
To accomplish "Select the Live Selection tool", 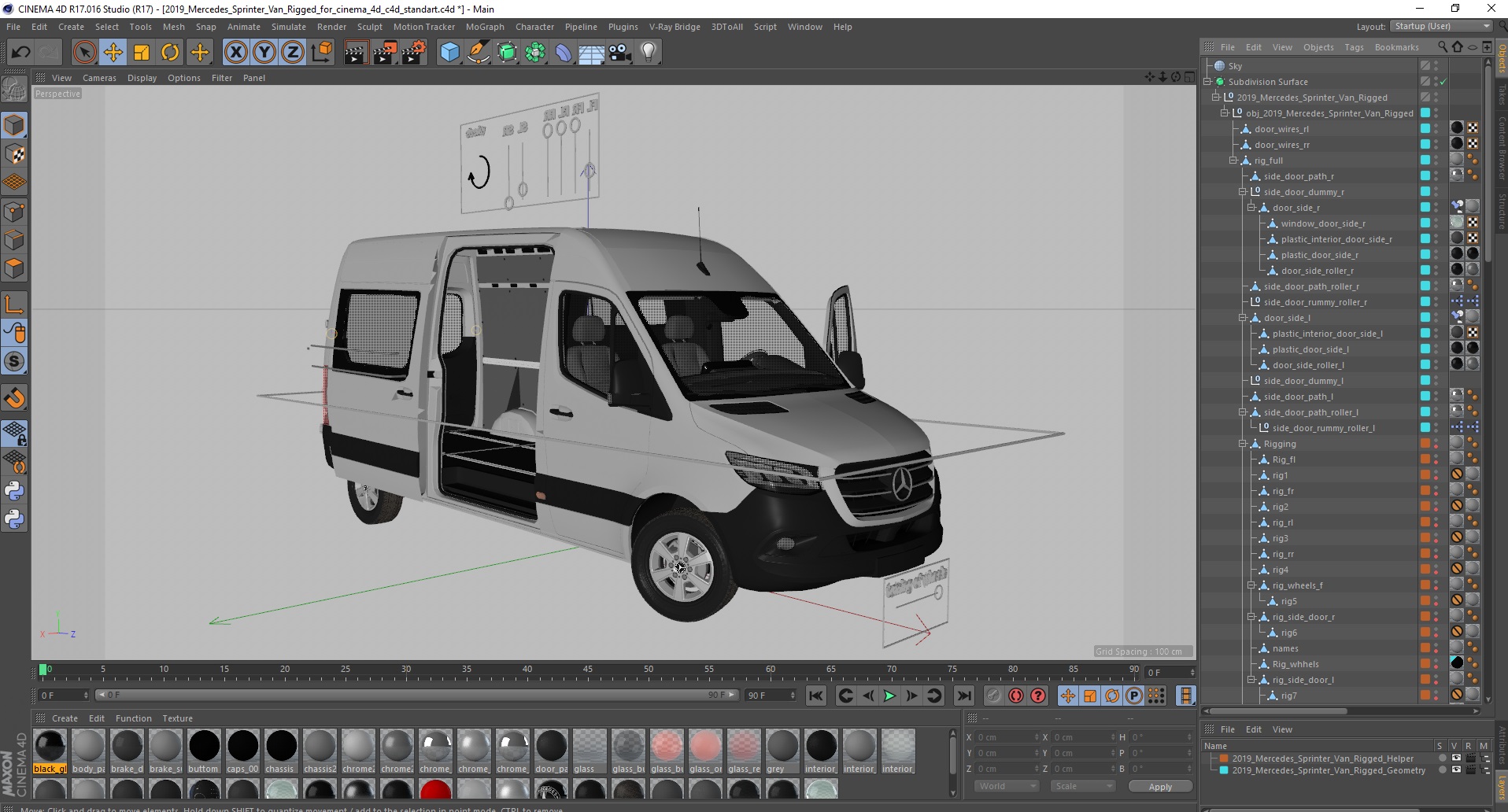I will [84, 53].
